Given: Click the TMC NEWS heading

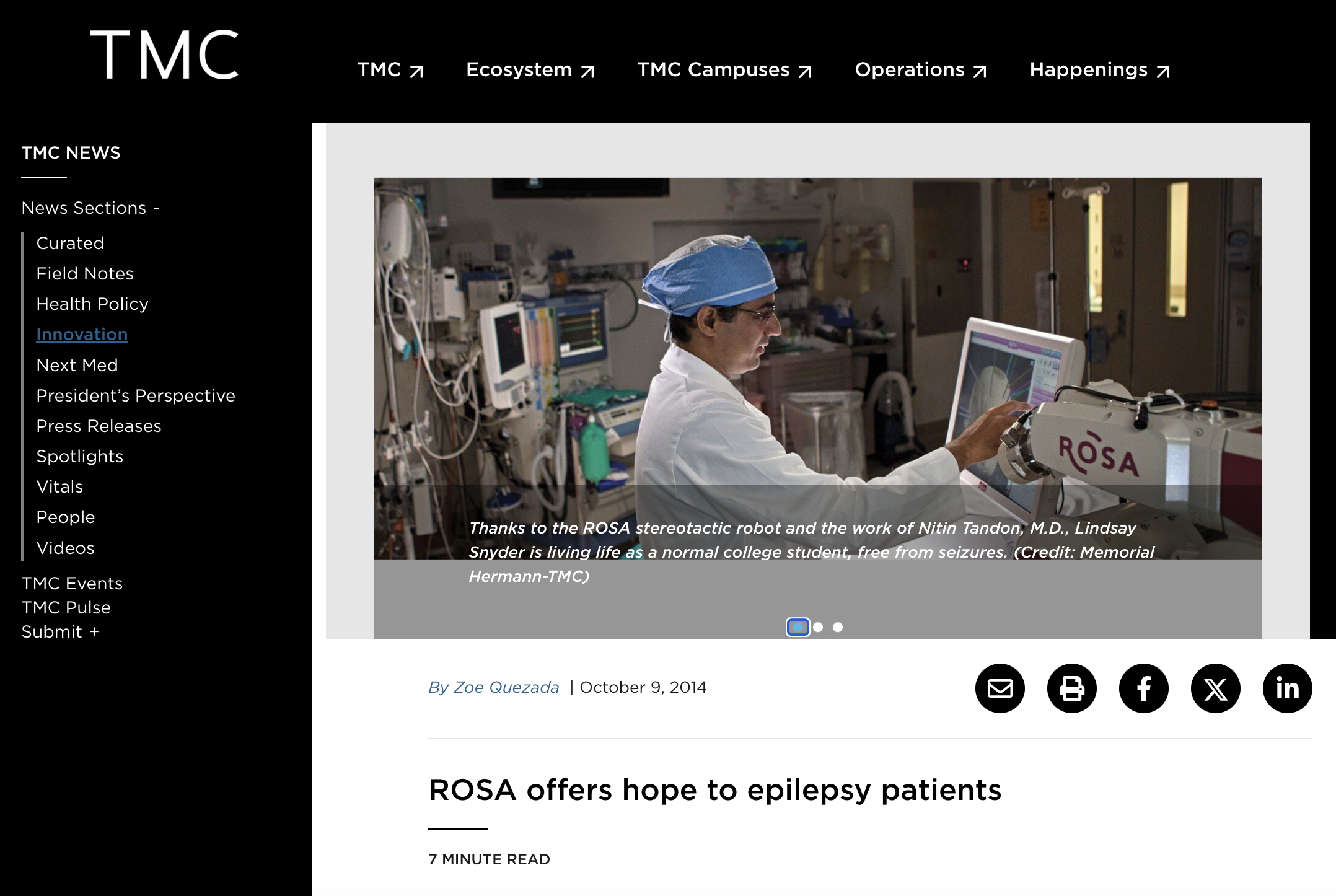Looking at the screenshot, I should click(71, 152).
